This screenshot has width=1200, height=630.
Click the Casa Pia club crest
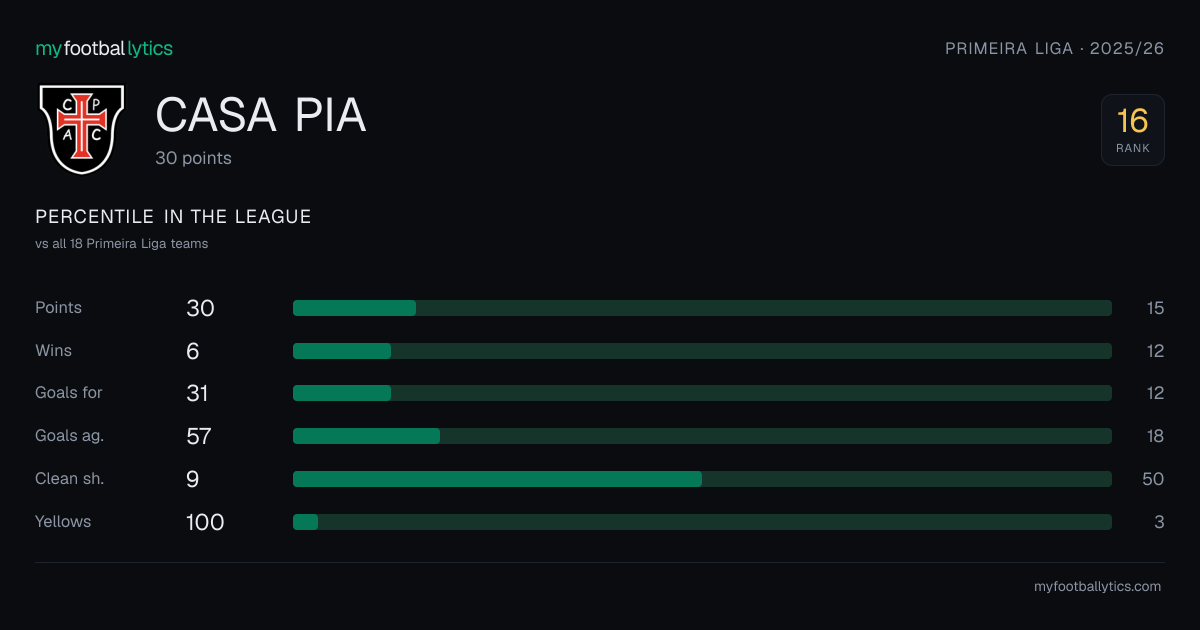tap(81, 129)
